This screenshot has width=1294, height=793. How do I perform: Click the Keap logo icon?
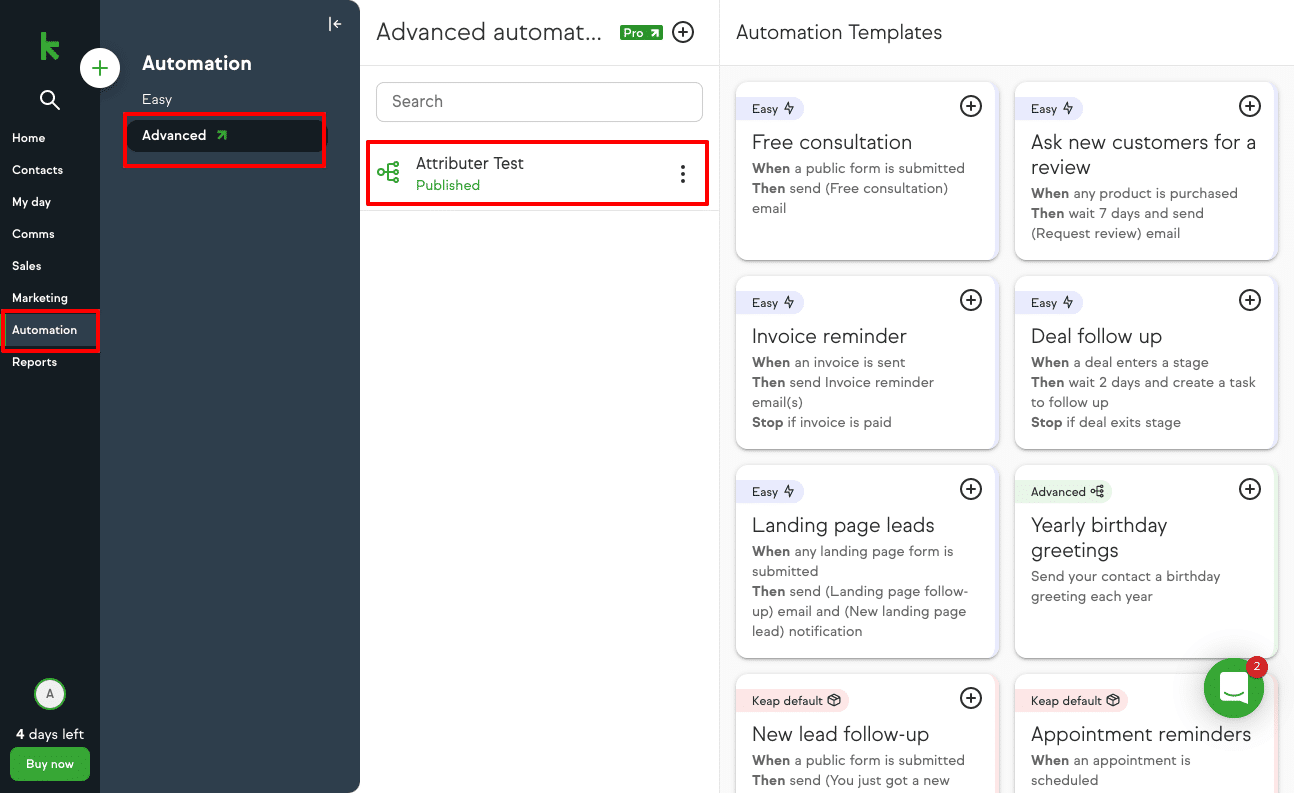click(x=47, y=47)
